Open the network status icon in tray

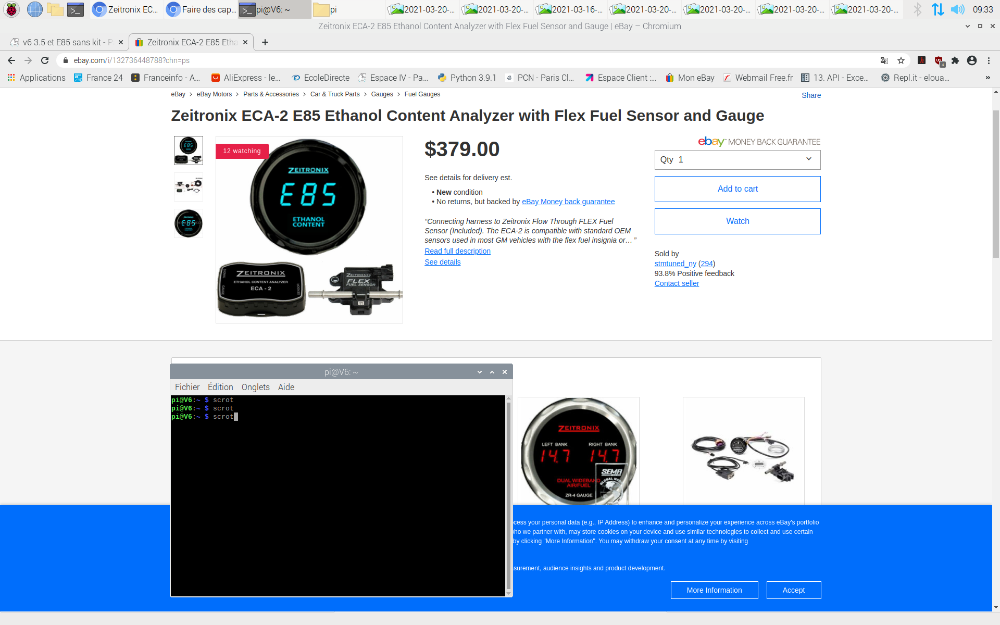(937, 9)
